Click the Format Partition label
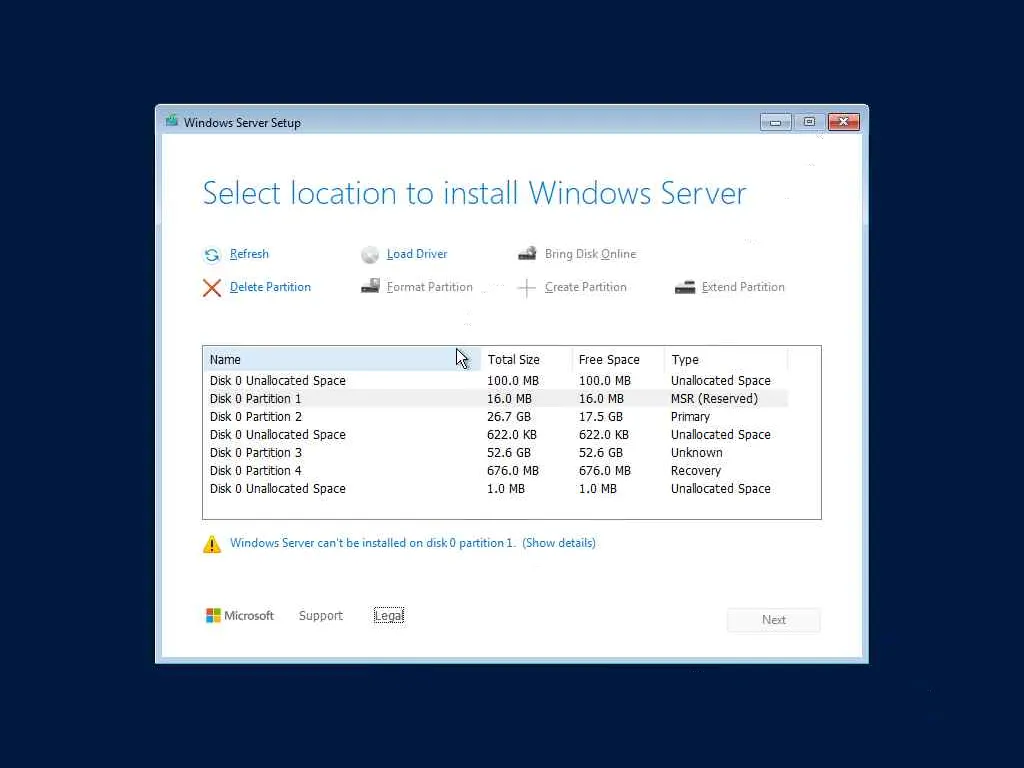Screen dimensions: 1024x768 [429, 287]
